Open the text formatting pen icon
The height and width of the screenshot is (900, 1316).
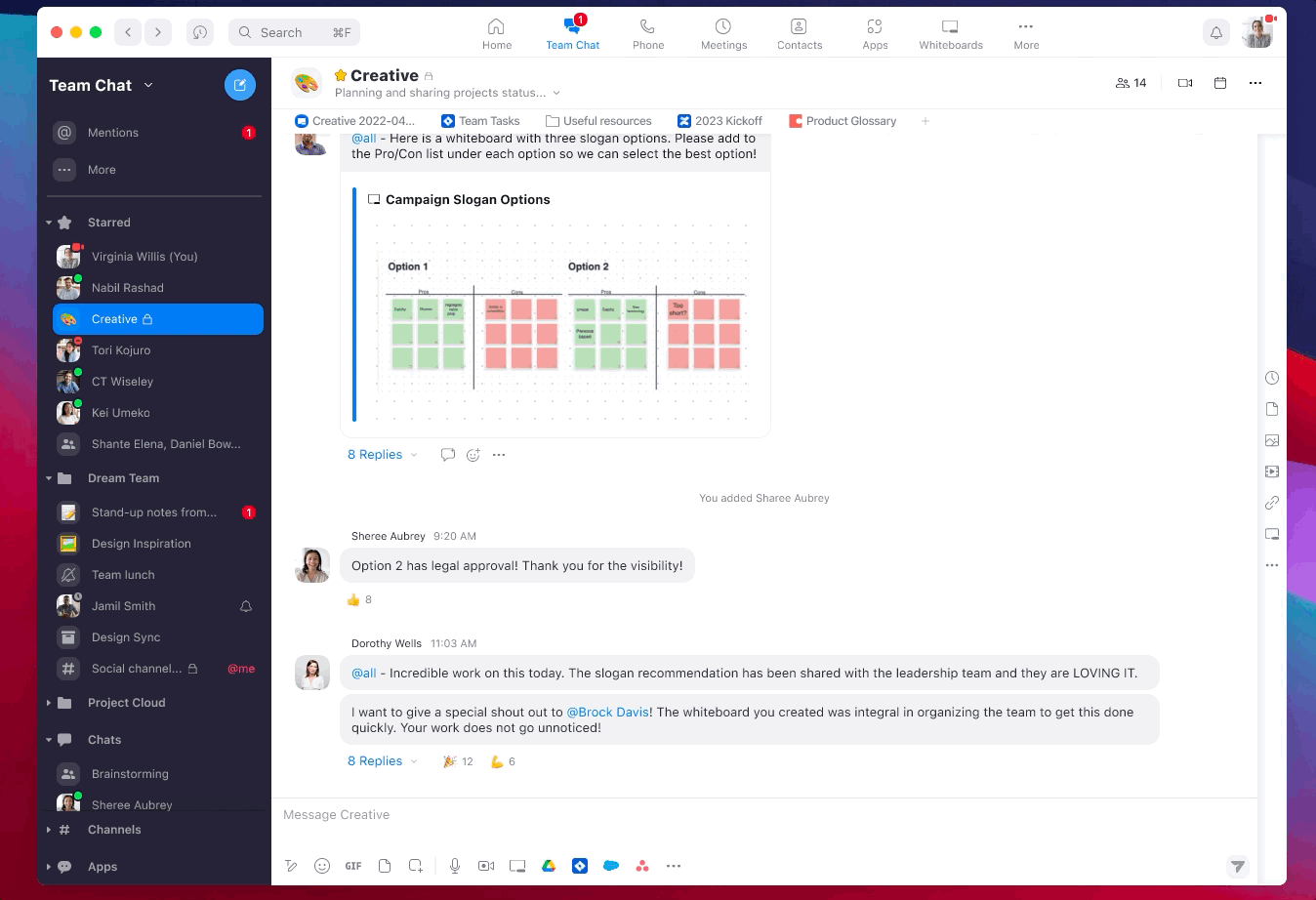tap(291, 866)
